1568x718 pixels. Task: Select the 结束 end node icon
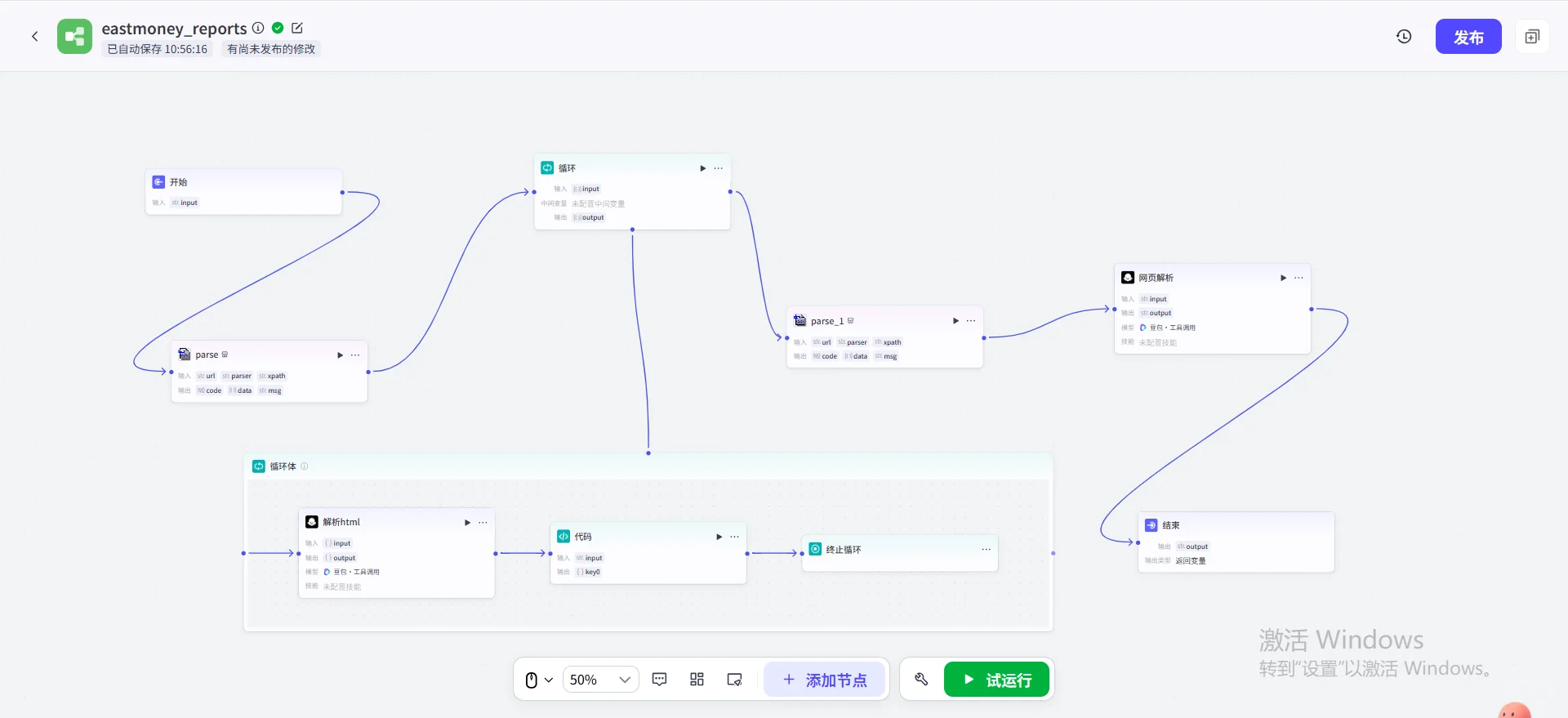tap(1151, 525)
